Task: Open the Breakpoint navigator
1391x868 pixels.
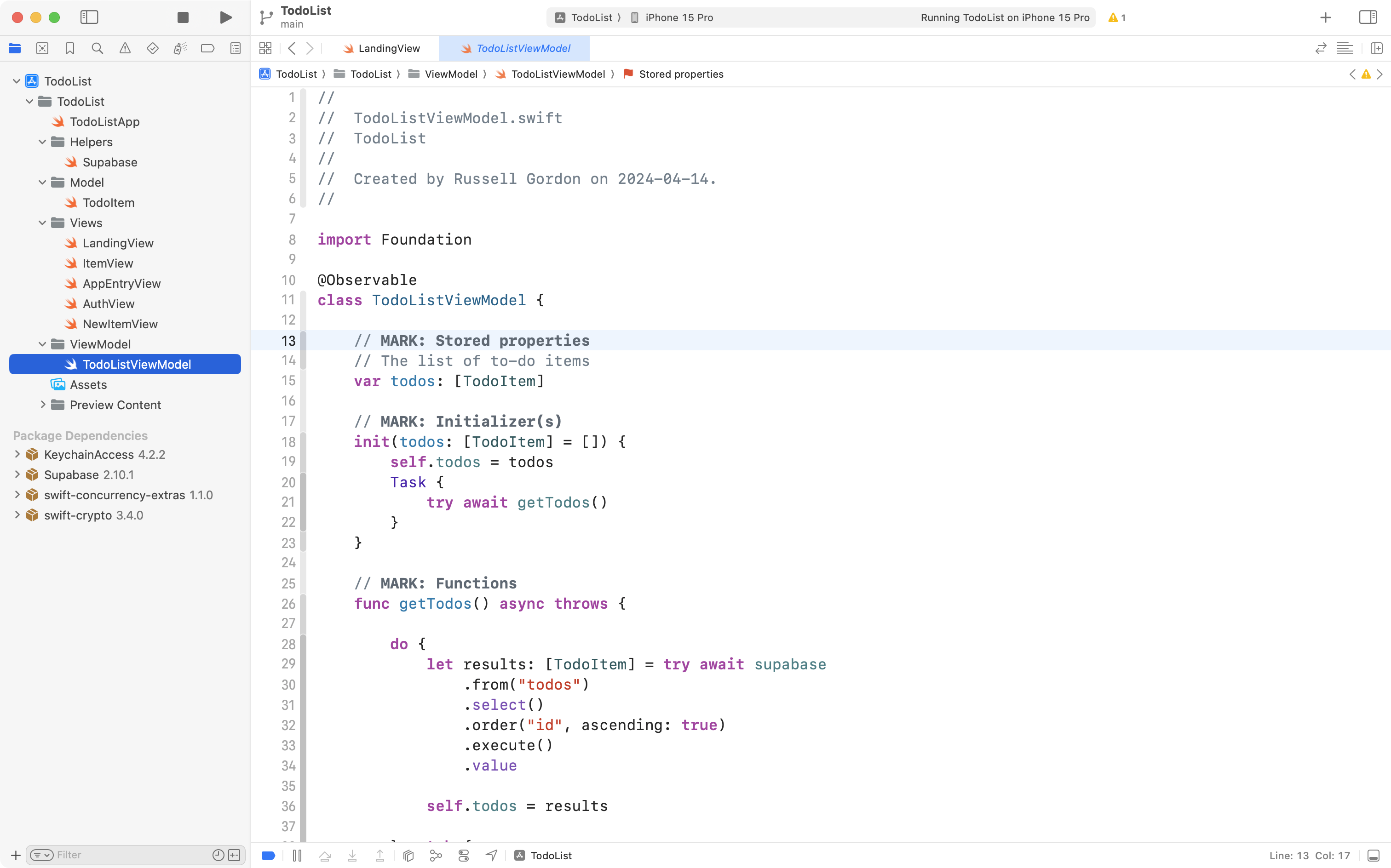Action: point(208,48)
